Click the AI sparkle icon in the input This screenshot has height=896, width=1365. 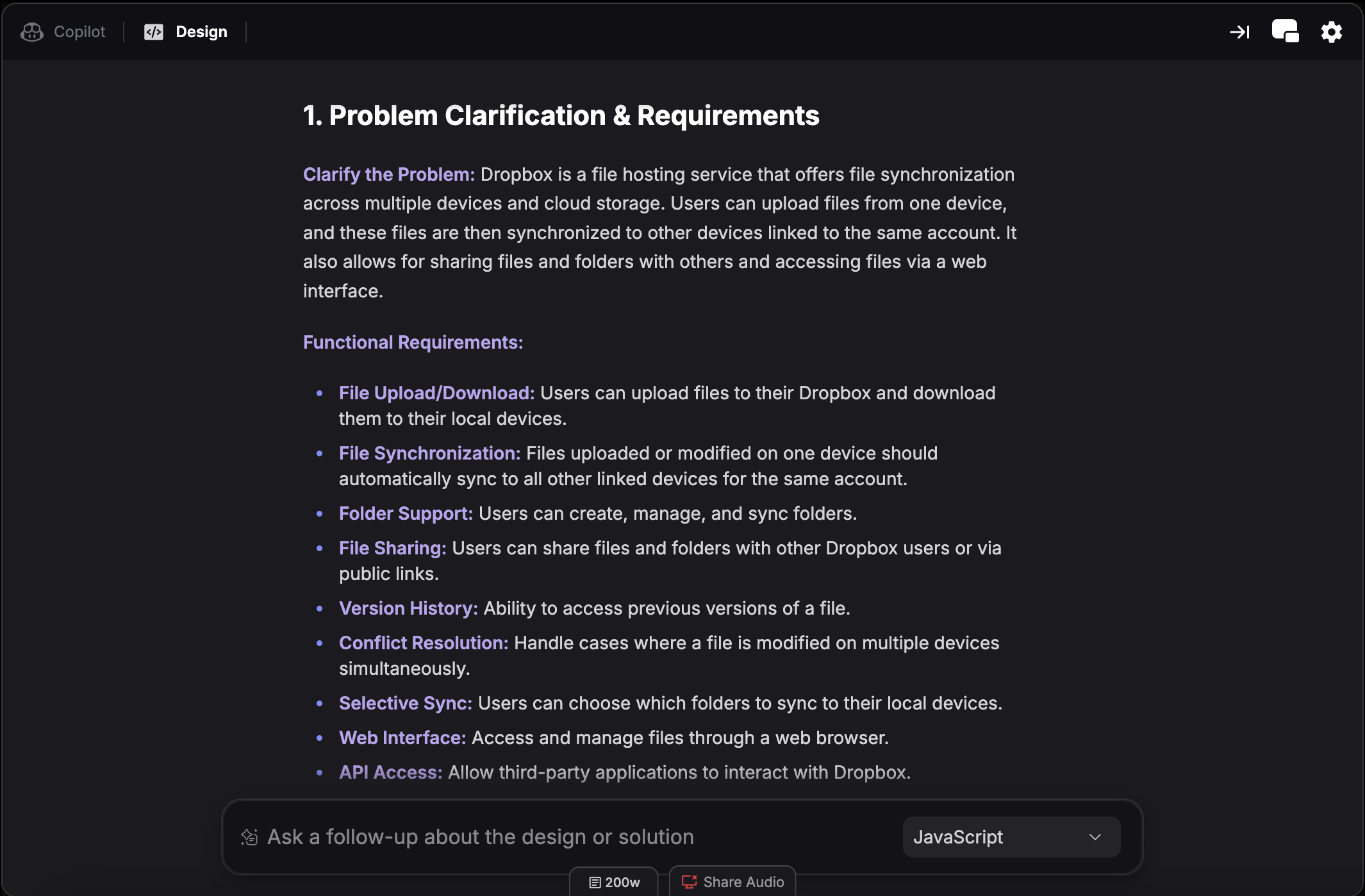pos(249,836)
